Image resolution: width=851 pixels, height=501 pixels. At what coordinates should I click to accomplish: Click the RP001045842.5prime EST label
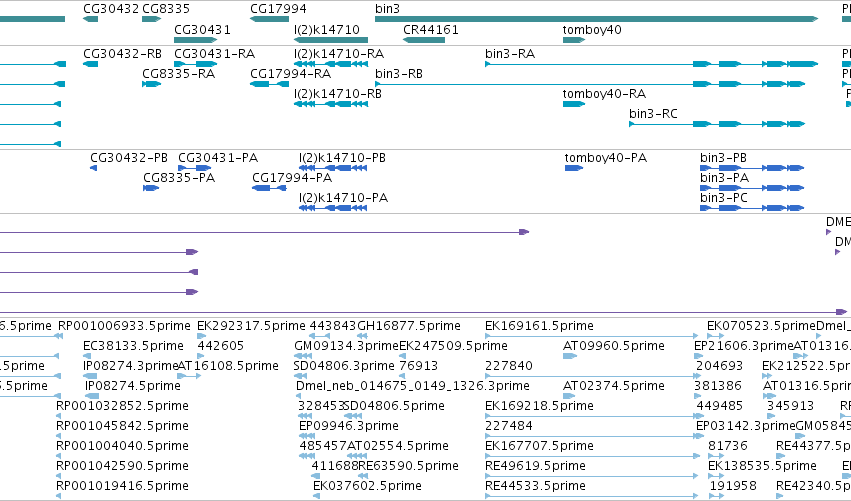pos(123,426)
